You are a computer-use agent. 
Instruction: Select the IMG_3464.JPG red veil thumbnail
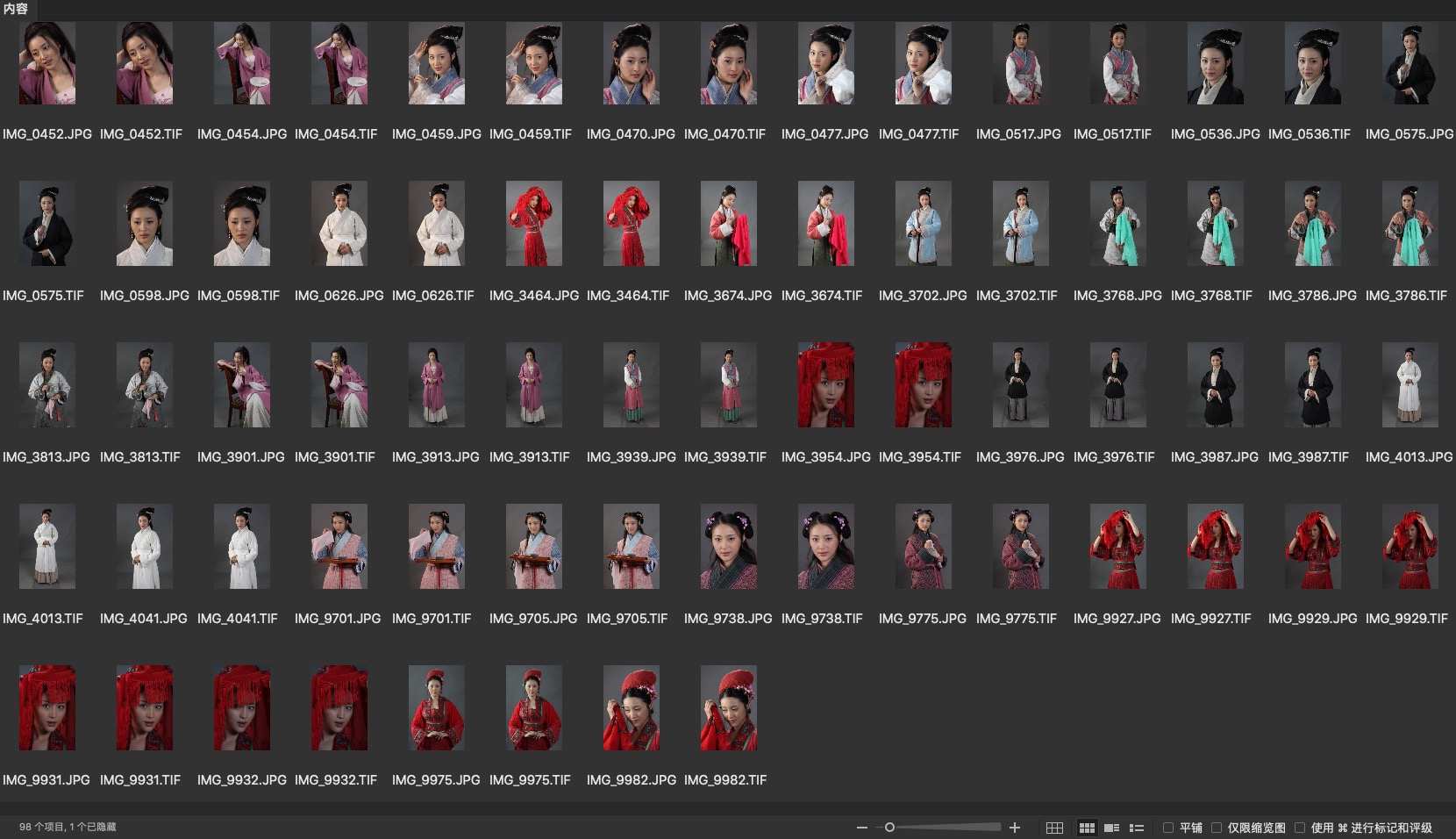(x=534, y=224)
